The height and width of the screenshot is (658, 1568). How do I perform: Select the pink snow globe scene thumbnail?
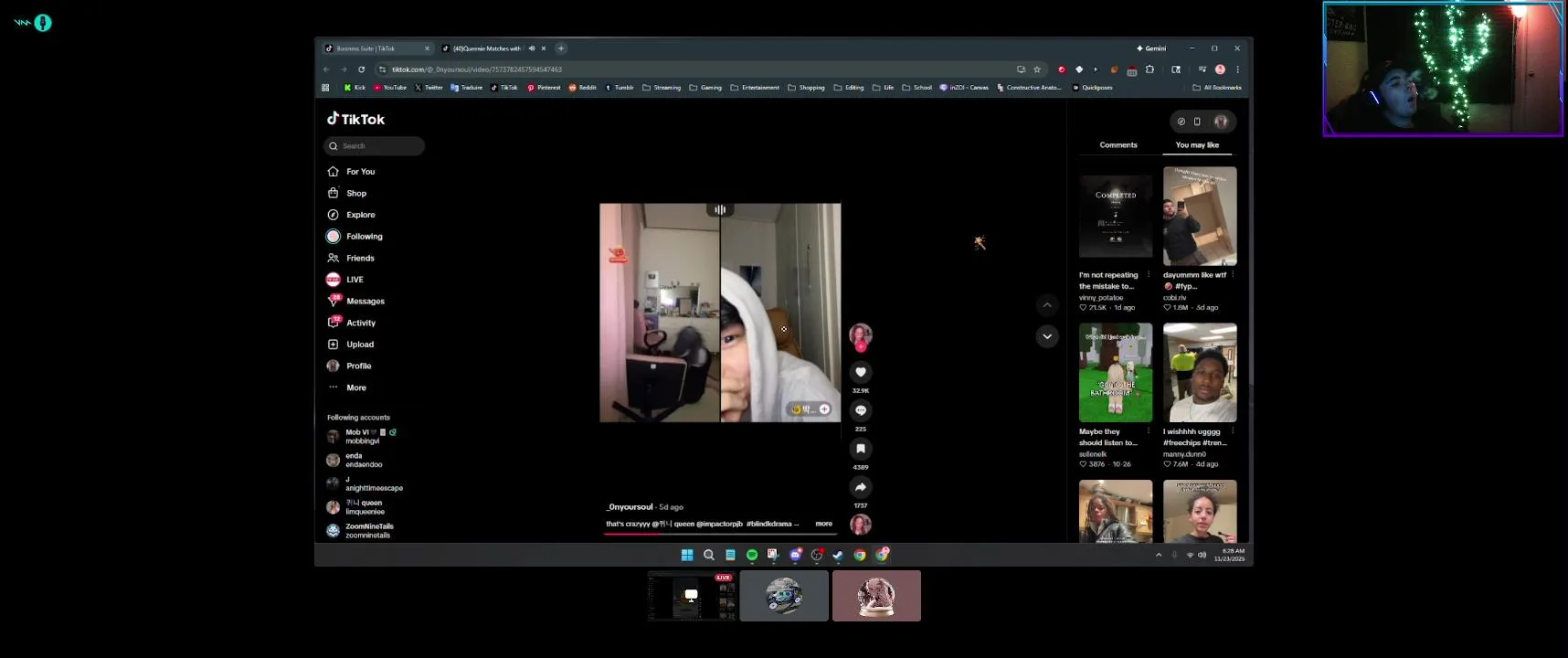876,596
